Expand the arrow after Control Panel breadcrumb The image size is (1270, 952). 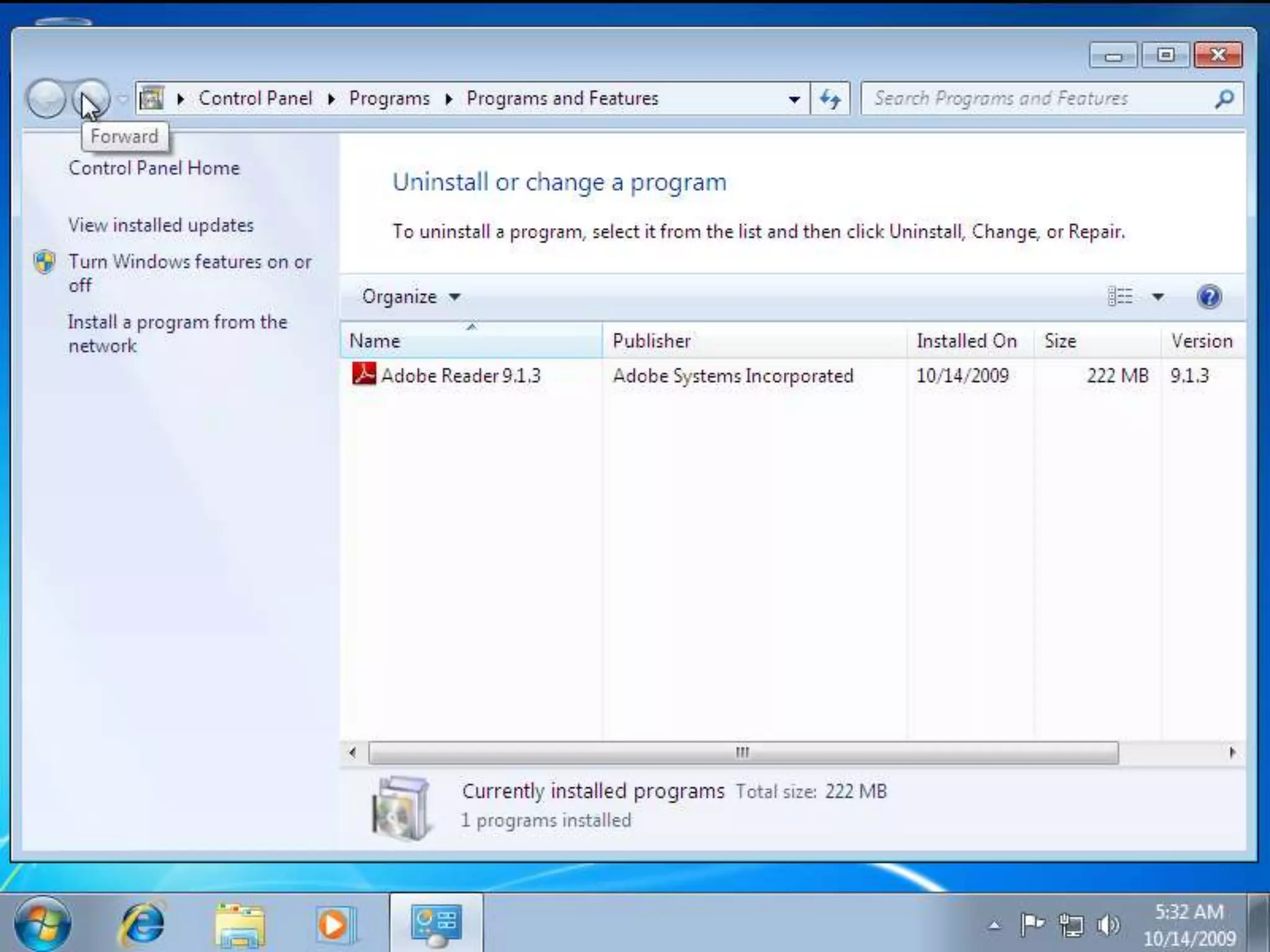[x=331, y=99]
